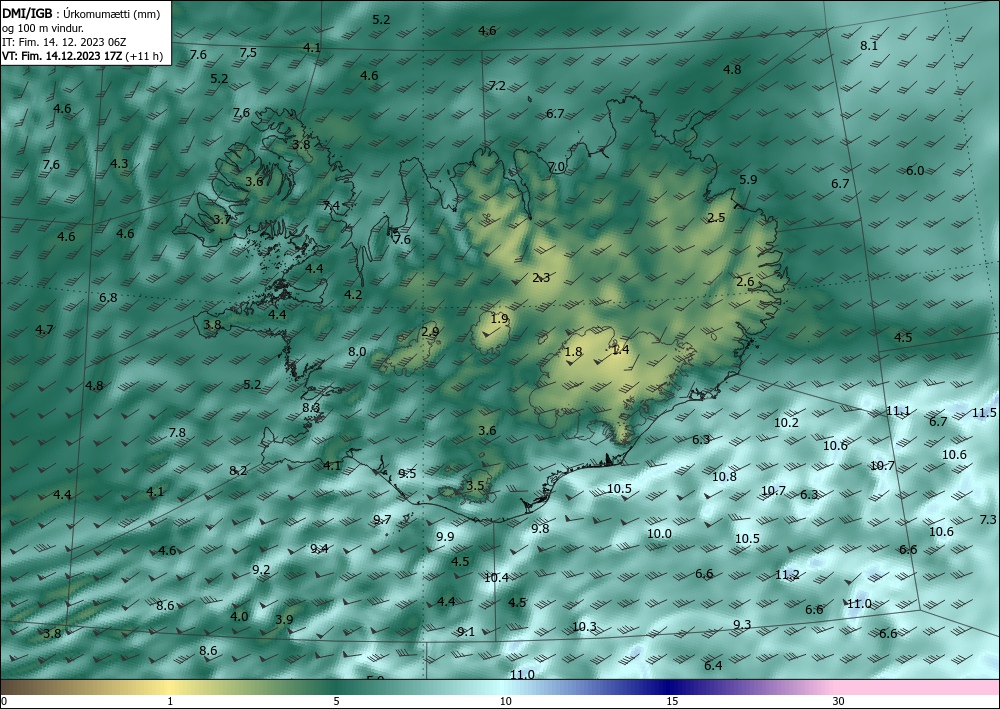Click the 6.0 value offshore
Viewport: 1000px width, 709px height.
coord(915,171)
